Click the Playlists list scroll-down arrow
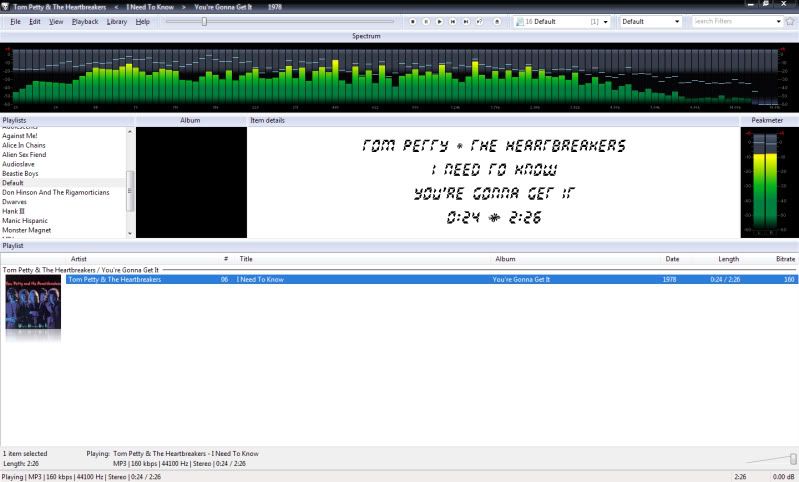This screenshot has height=482, width=799. tap(130, 233)
